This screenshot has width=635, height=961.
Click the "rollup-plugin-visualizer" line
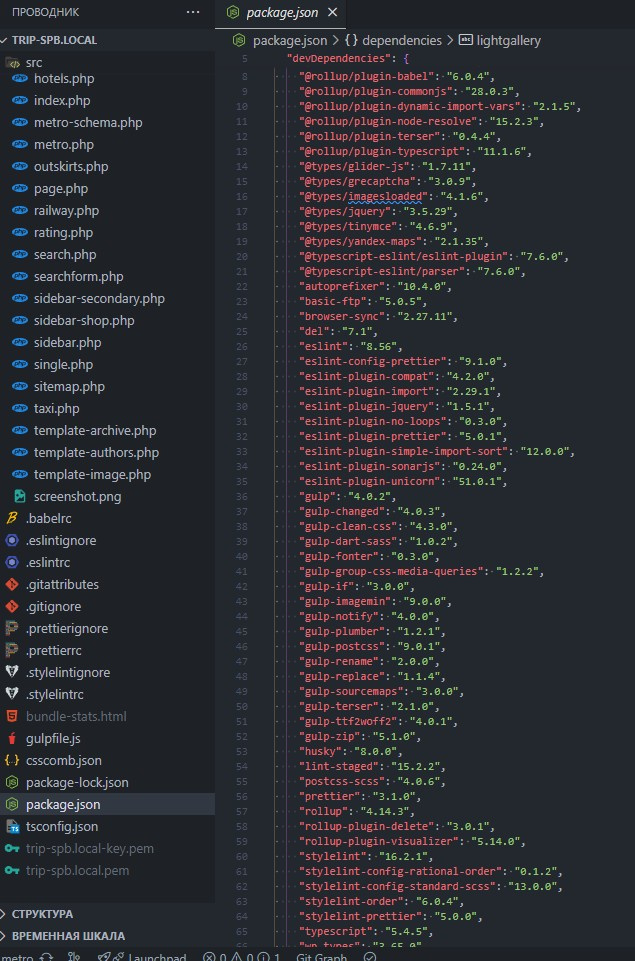click(x=412, y=841)
